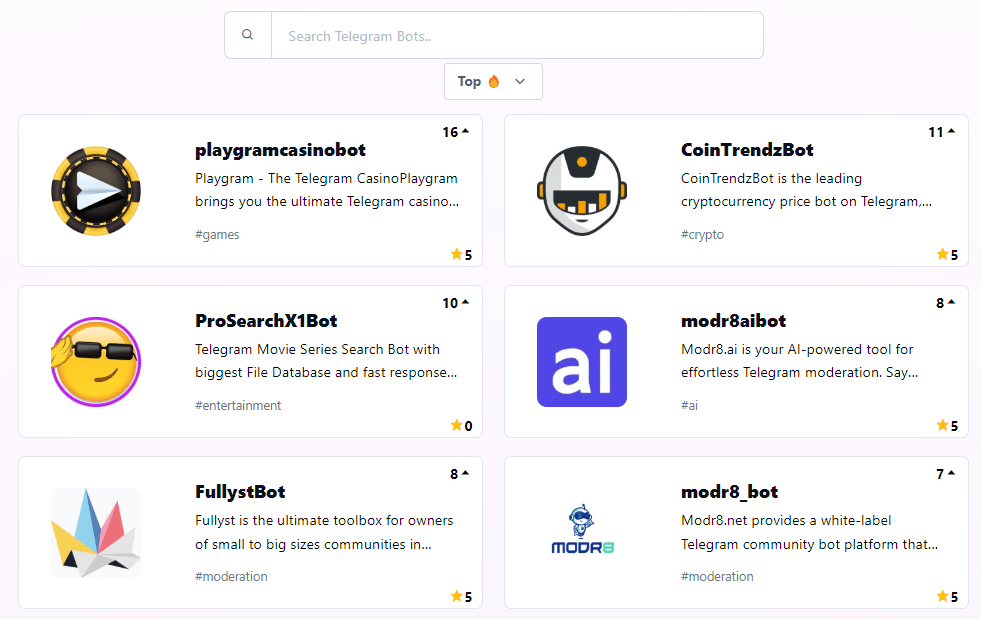Open the modr8_bot title link
The width and height of the screenshot is (981, 619).
[729, 492]
